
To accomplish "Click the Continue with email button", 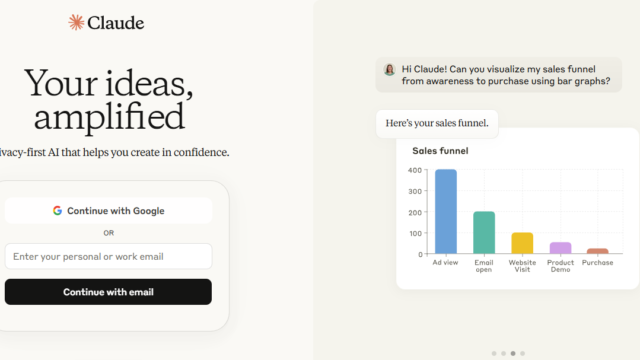I will pos(109,292).
